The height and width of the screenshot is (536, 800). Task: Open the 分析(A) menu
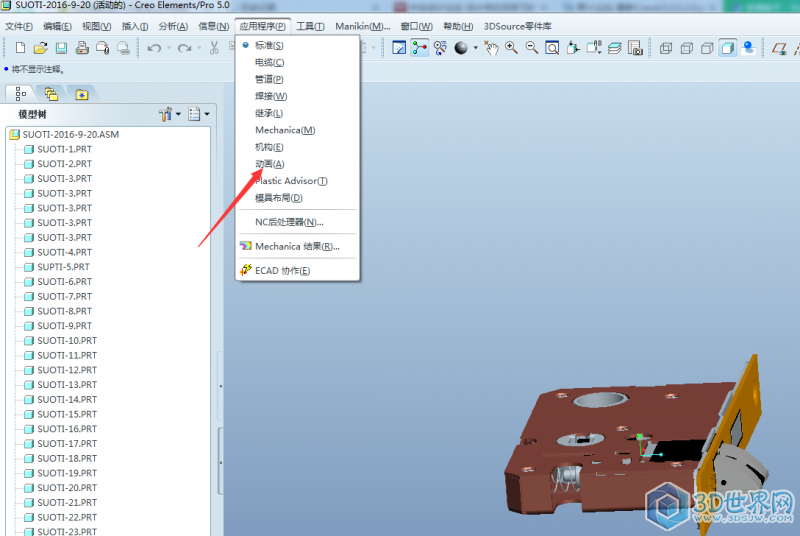point(173,27)
